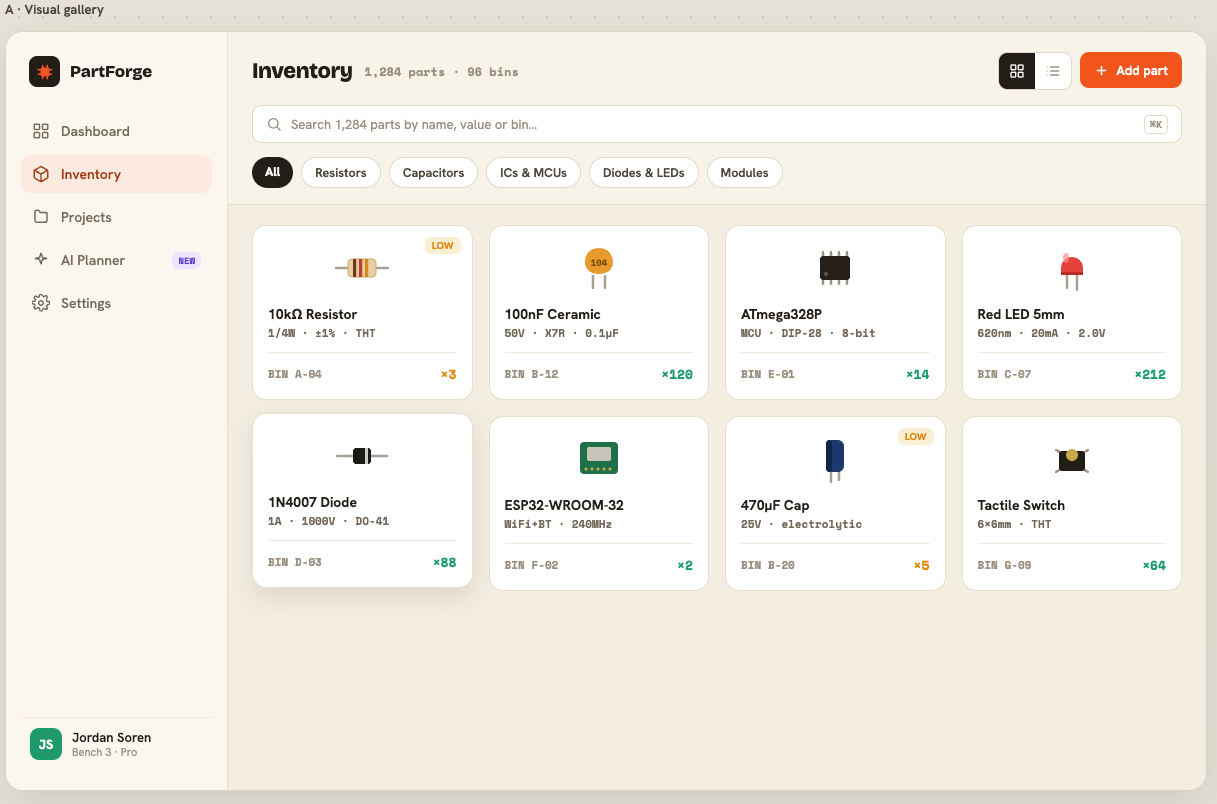
Task: Filter by Modules
Action: (x=744, y=173)
